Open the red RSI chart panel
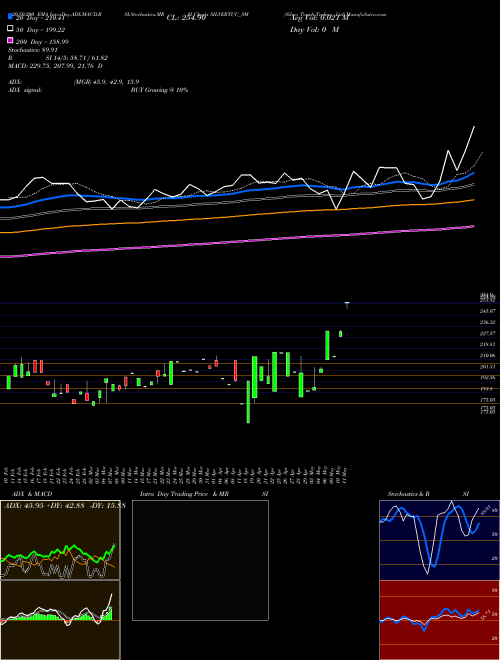The image size is (500, 660). point(439,620)
